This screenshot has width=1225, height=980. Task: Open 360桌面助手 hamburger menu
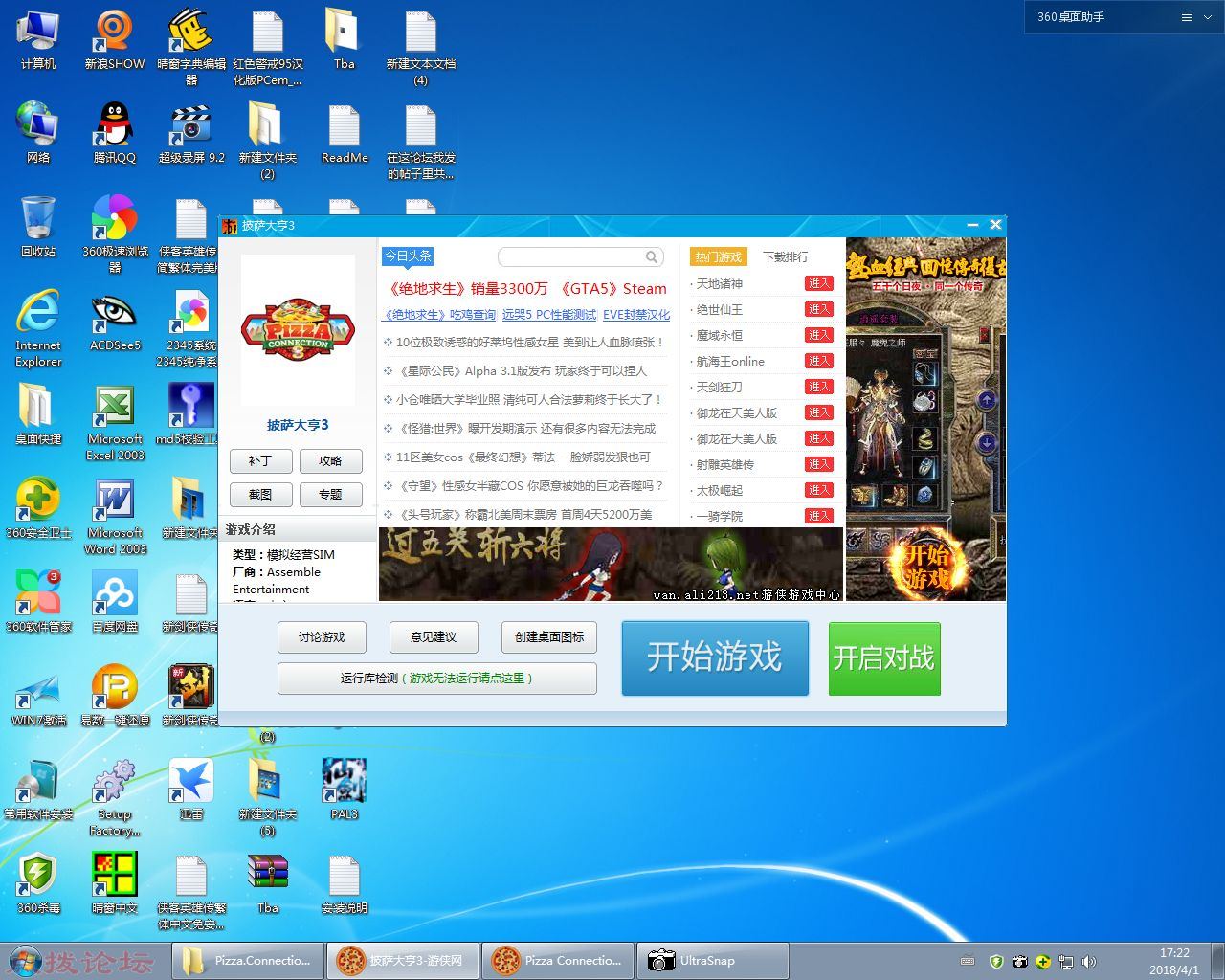[1187, 17]
